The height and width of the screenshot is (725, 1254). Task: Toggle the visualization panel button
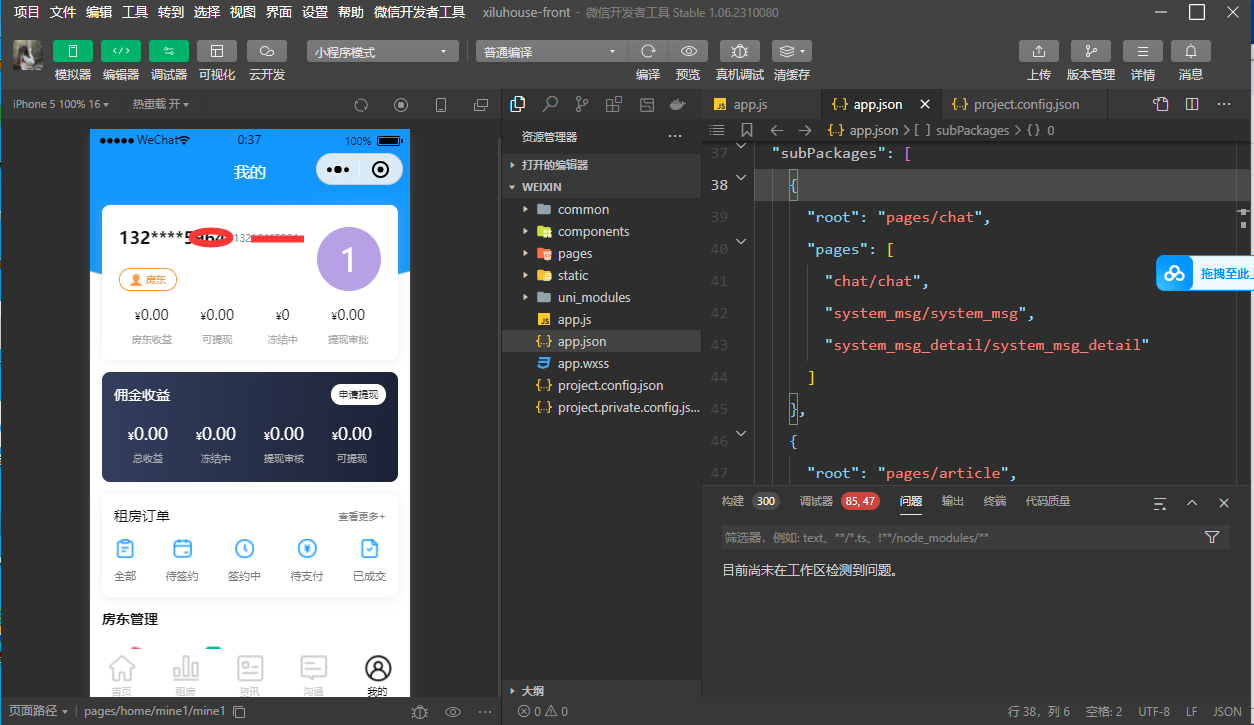[217, 51]
